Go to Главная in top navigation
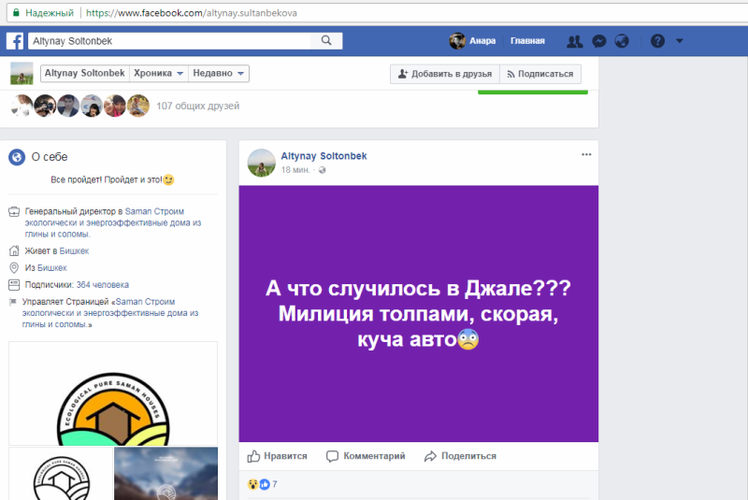 point(527,41)
